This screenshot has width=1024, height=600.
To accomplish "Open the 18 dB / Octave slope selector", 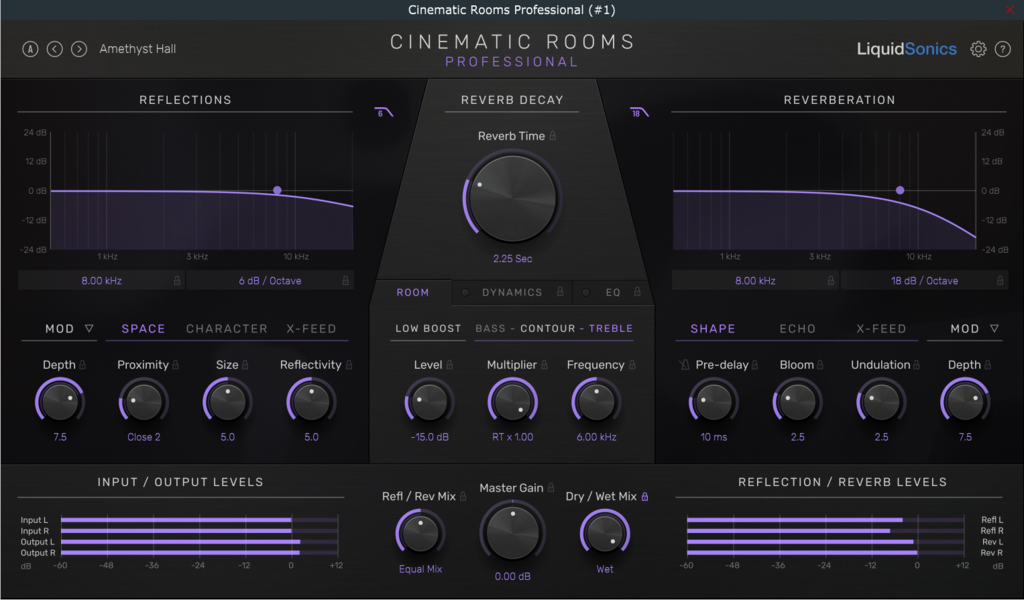I will click(x=924, y=281).
